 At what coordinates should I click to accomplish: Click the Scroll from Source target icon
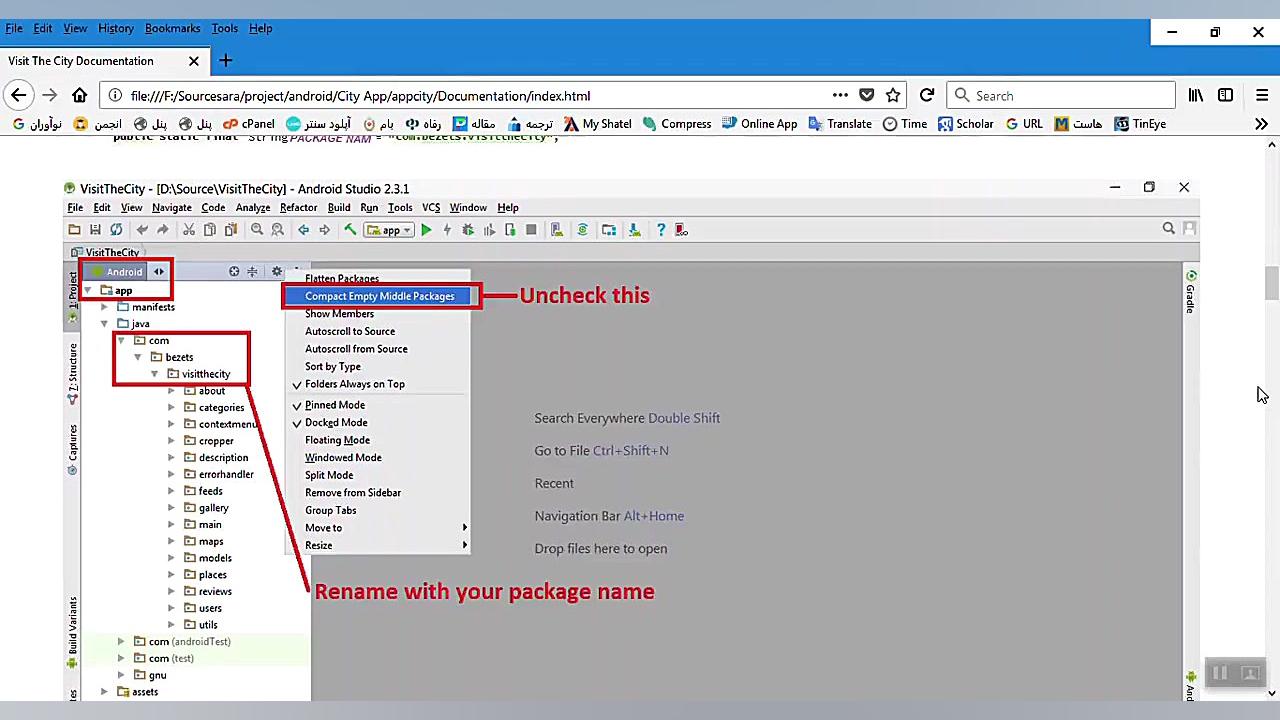(234, 272)
